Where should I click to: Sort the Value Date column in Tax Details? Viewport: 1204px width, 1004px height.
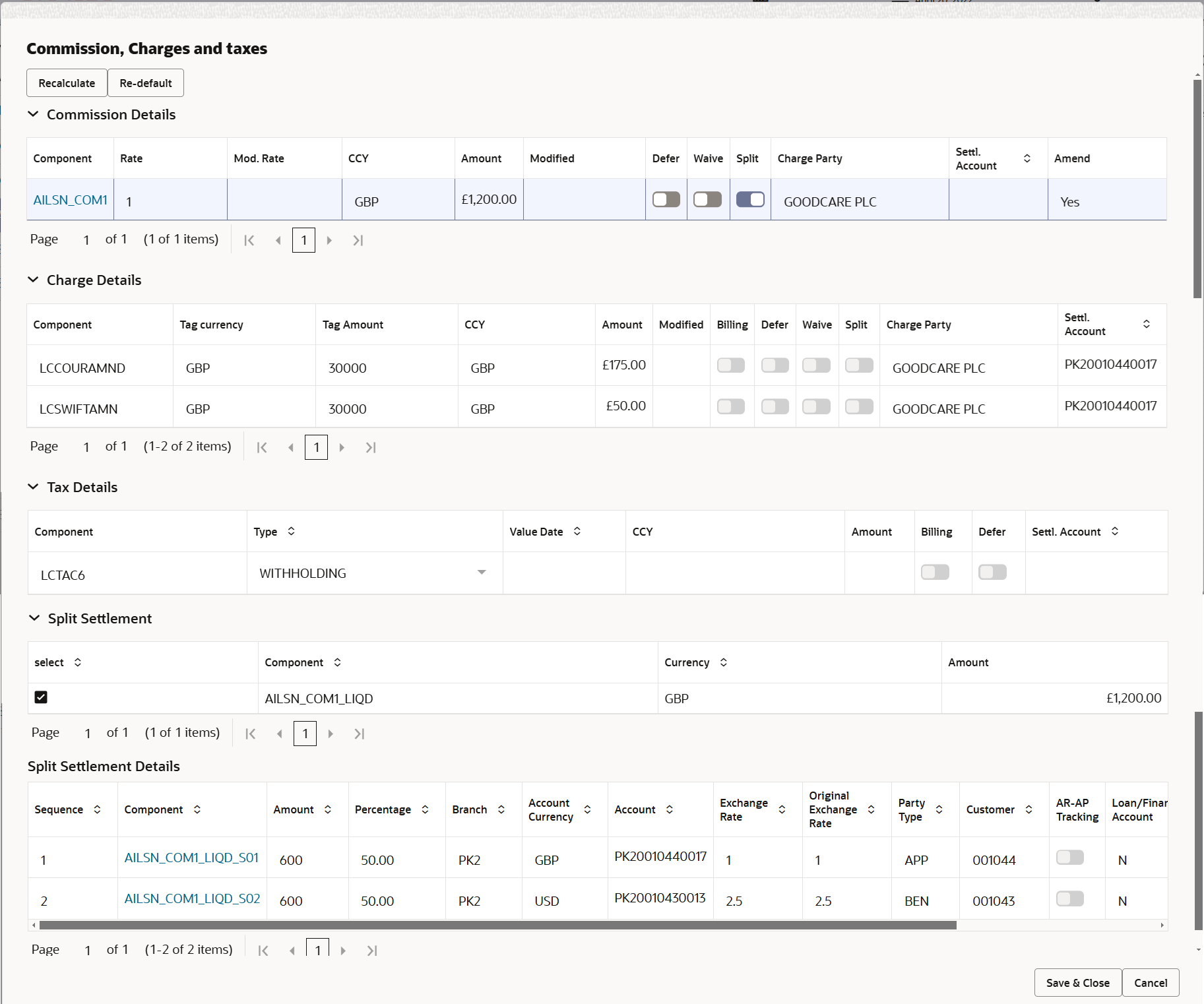click(577, 531)
